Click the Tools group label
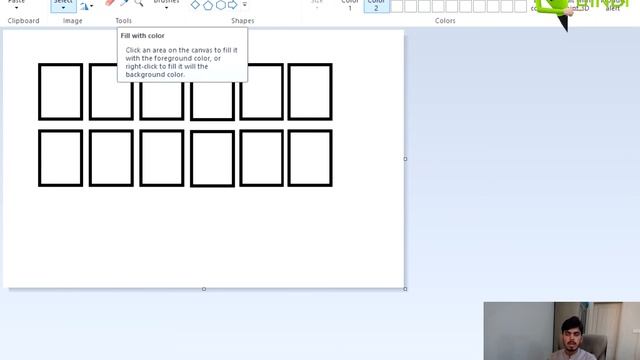The image size is (640, 360). point(124,20)
